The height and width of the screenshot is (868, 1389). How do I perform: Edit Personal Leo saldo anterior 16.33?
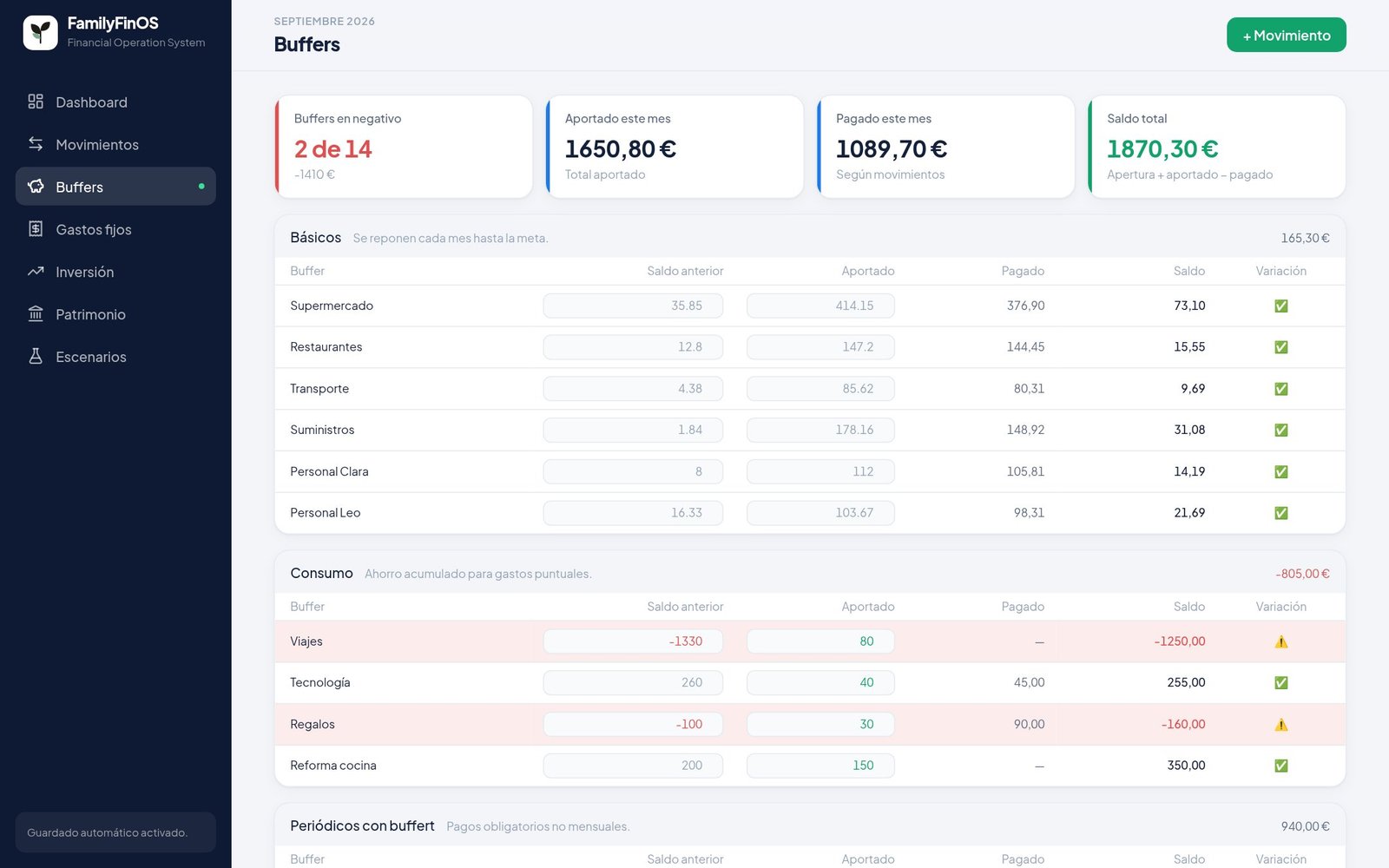633,512
